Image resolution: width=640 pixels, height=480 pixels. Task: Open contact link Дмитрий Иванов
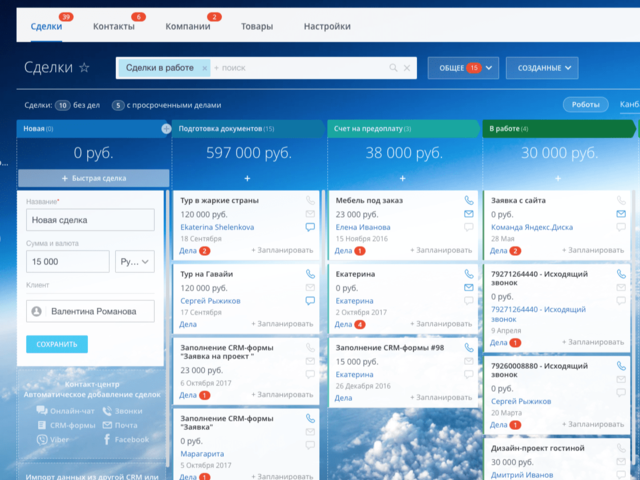tap(522, 475)
